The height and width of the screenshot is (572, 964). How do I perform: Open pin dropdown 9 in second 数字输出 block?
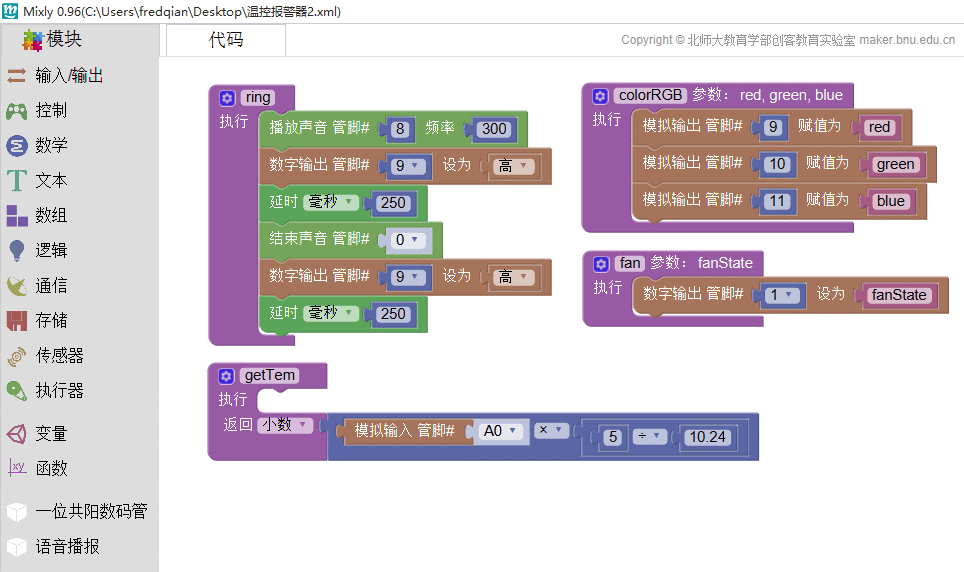click(x=406, y=277)
